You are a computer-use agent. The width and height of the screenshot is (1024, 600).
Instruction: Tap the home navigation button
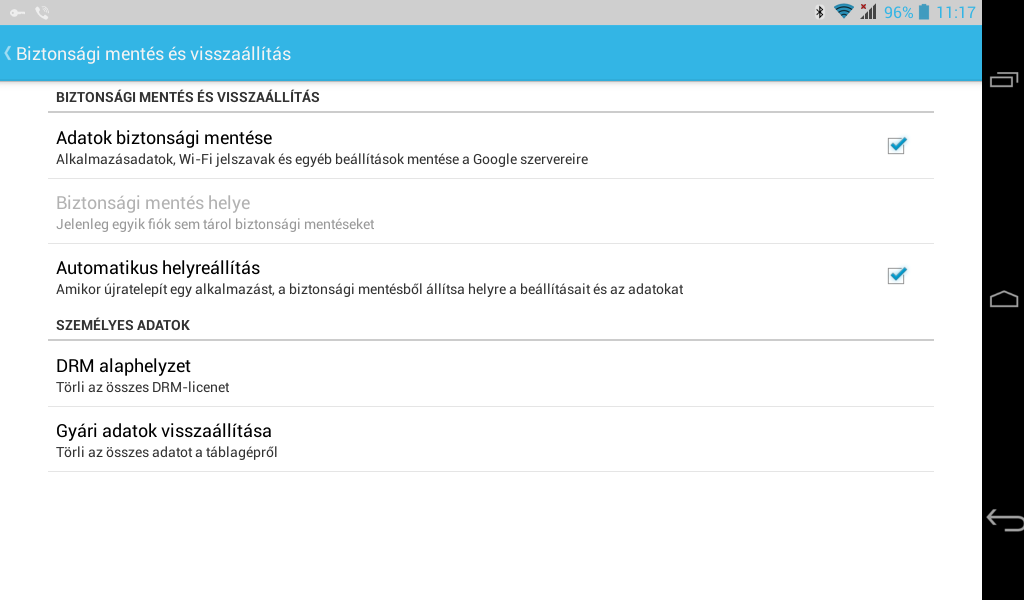coord(1004,299)
